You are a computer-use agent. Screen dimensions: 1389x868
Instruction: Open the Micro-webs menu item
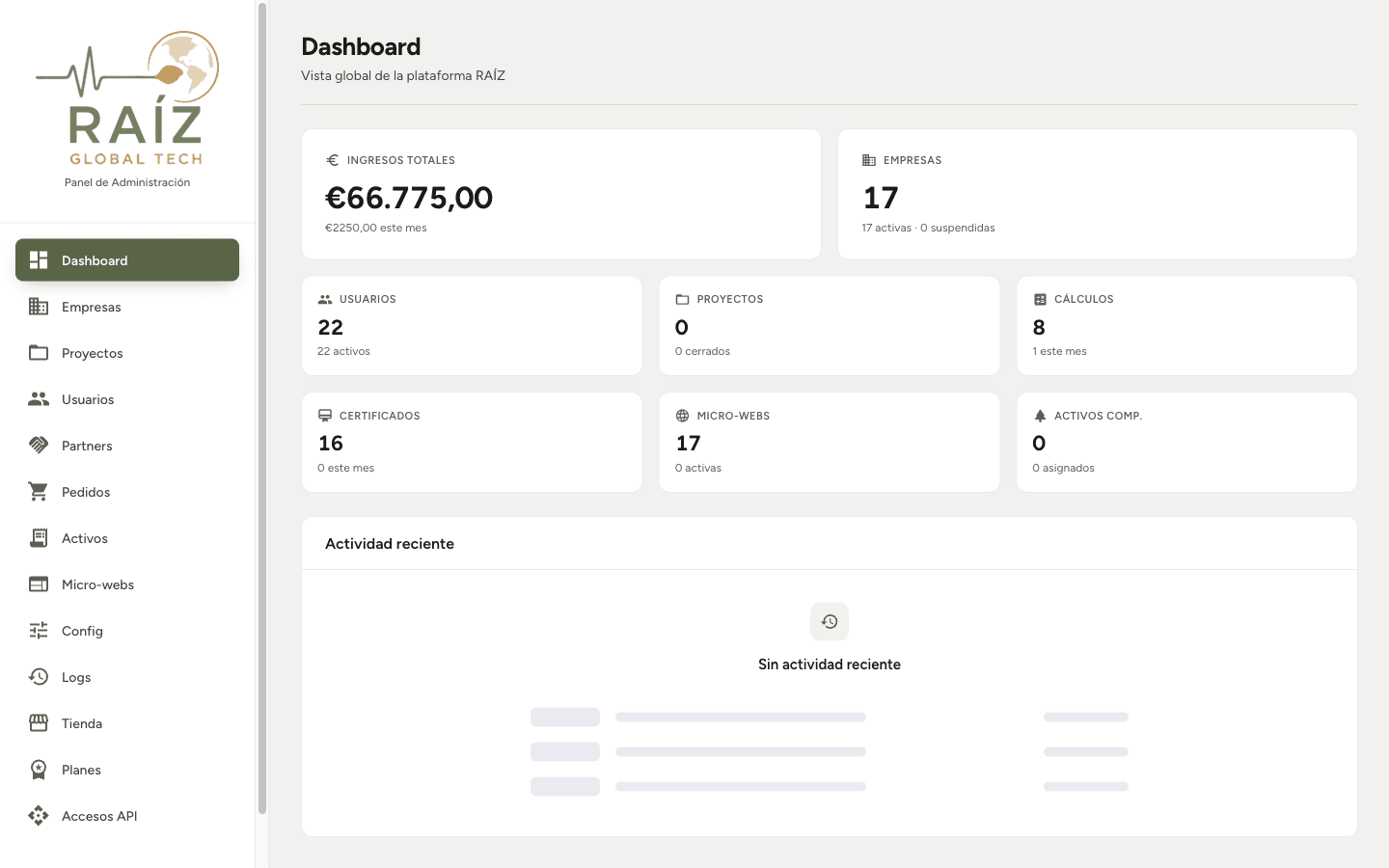[127, 584]
